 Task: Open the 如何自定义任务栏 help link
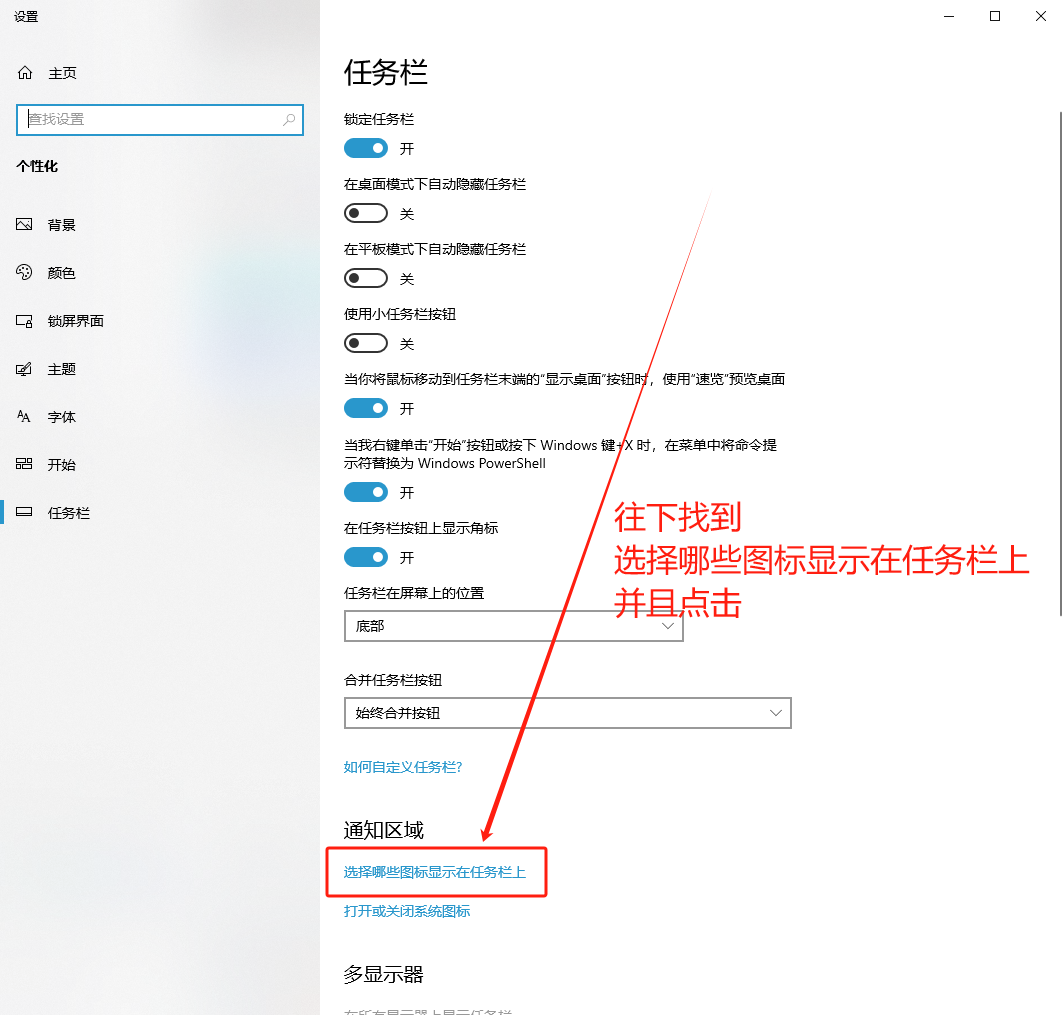[x=404, y=767]
